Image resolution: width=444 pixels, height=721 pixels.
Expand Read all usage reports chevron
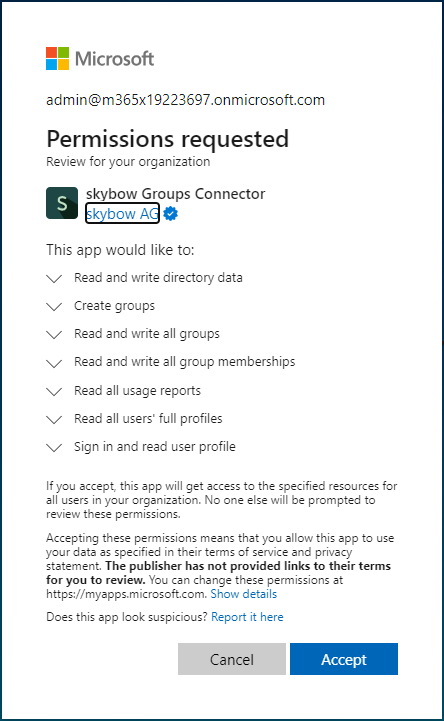[x=54, y=391]
